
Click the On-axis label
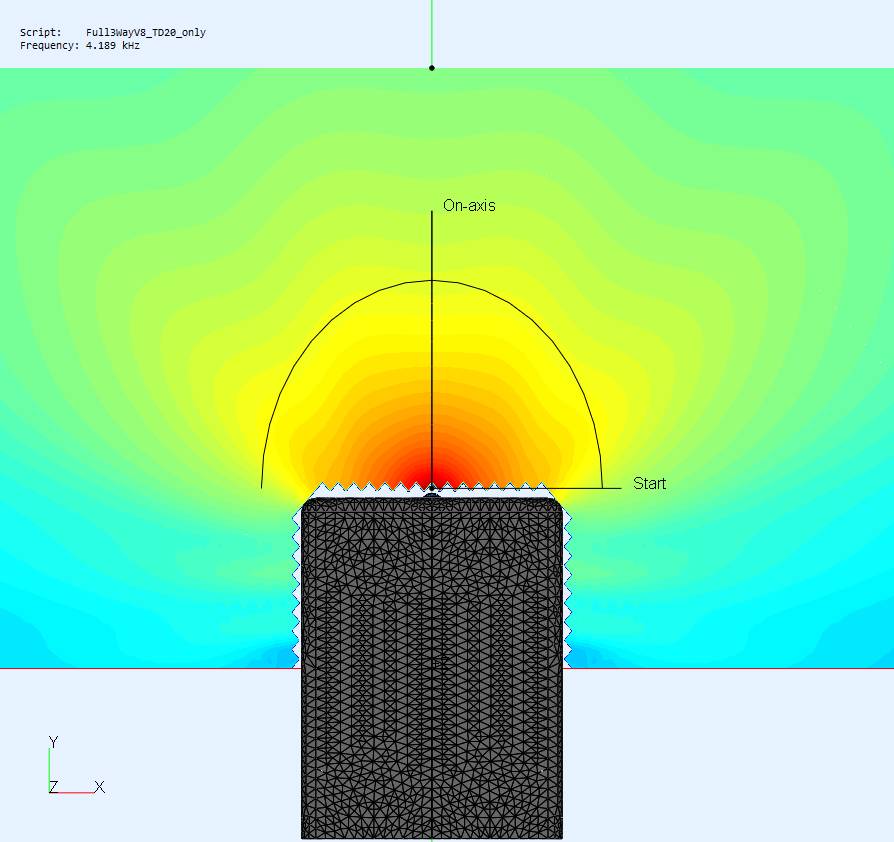(469, 206)
